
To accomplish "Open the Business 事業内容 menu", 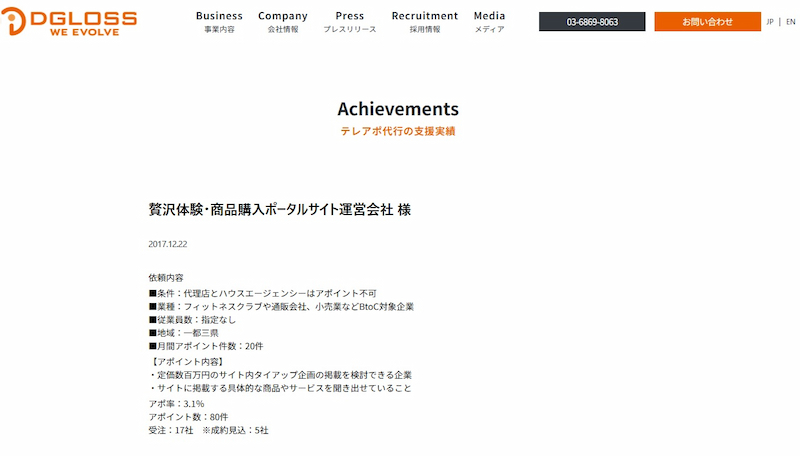I will tap(219, 22).
